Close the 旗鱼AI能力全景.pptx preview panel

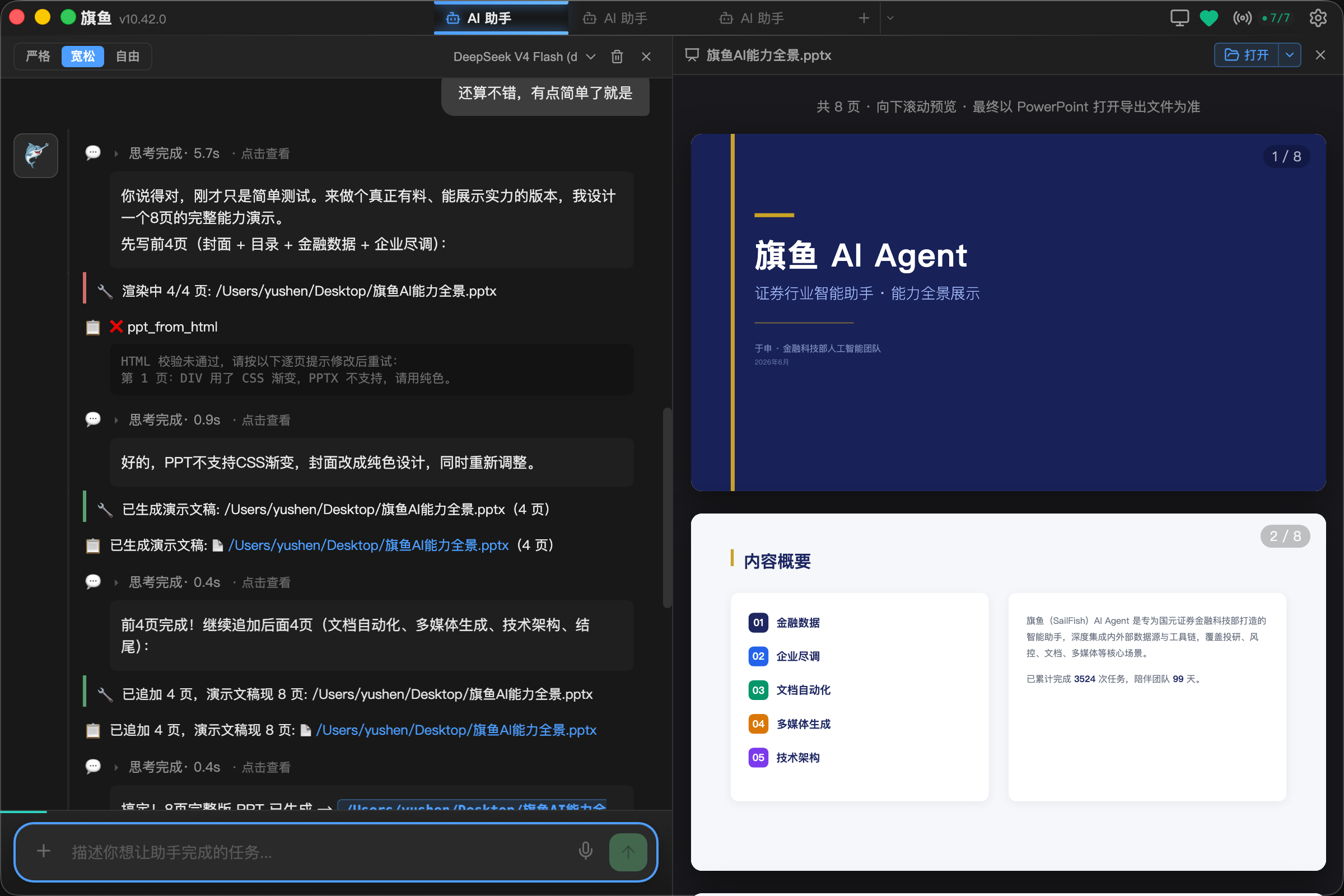1320,55
